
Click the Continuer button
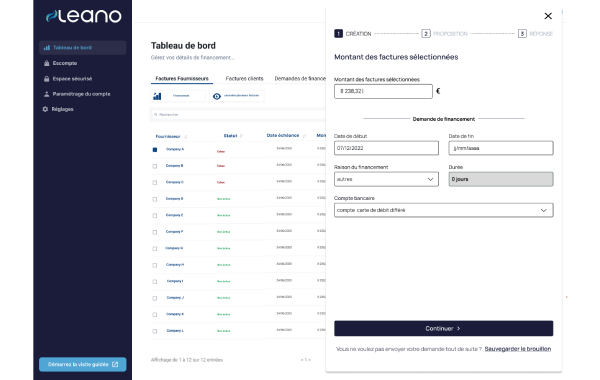pos(443,328)
